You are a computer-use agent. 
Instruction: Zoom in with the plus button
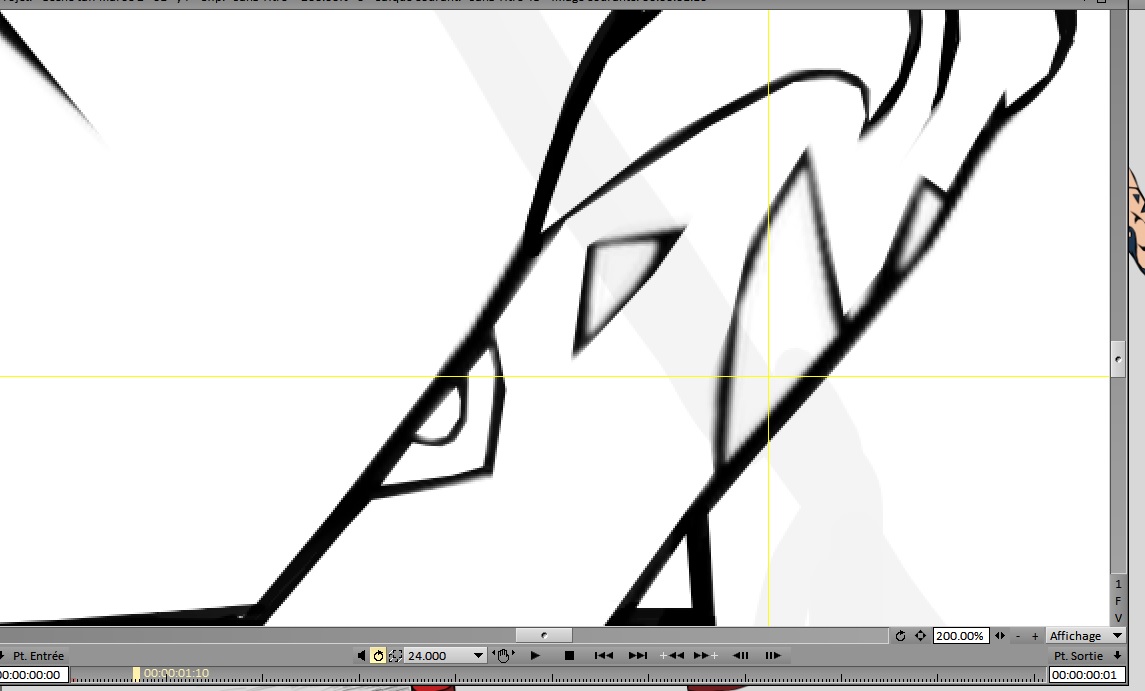pos(1035,636)
